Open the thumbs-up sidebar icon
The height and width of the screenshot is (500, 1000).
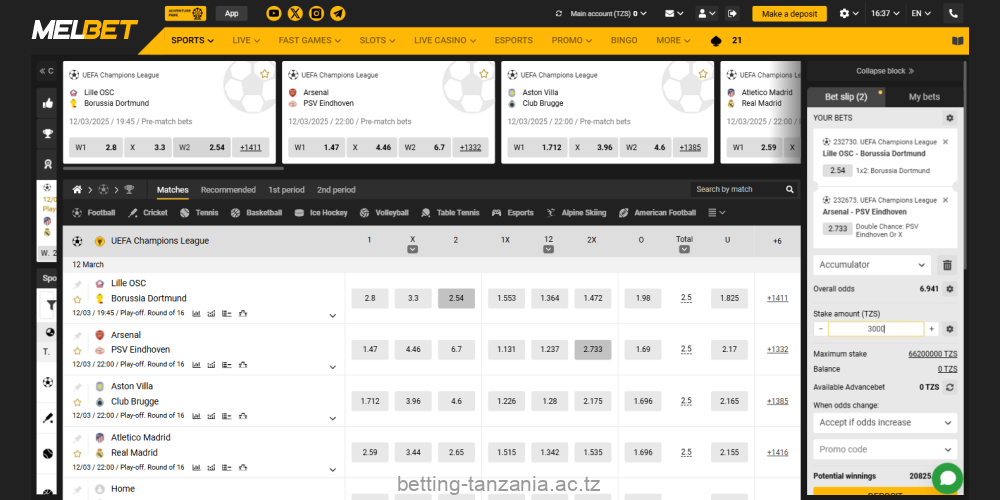click(x=48, y=103)
